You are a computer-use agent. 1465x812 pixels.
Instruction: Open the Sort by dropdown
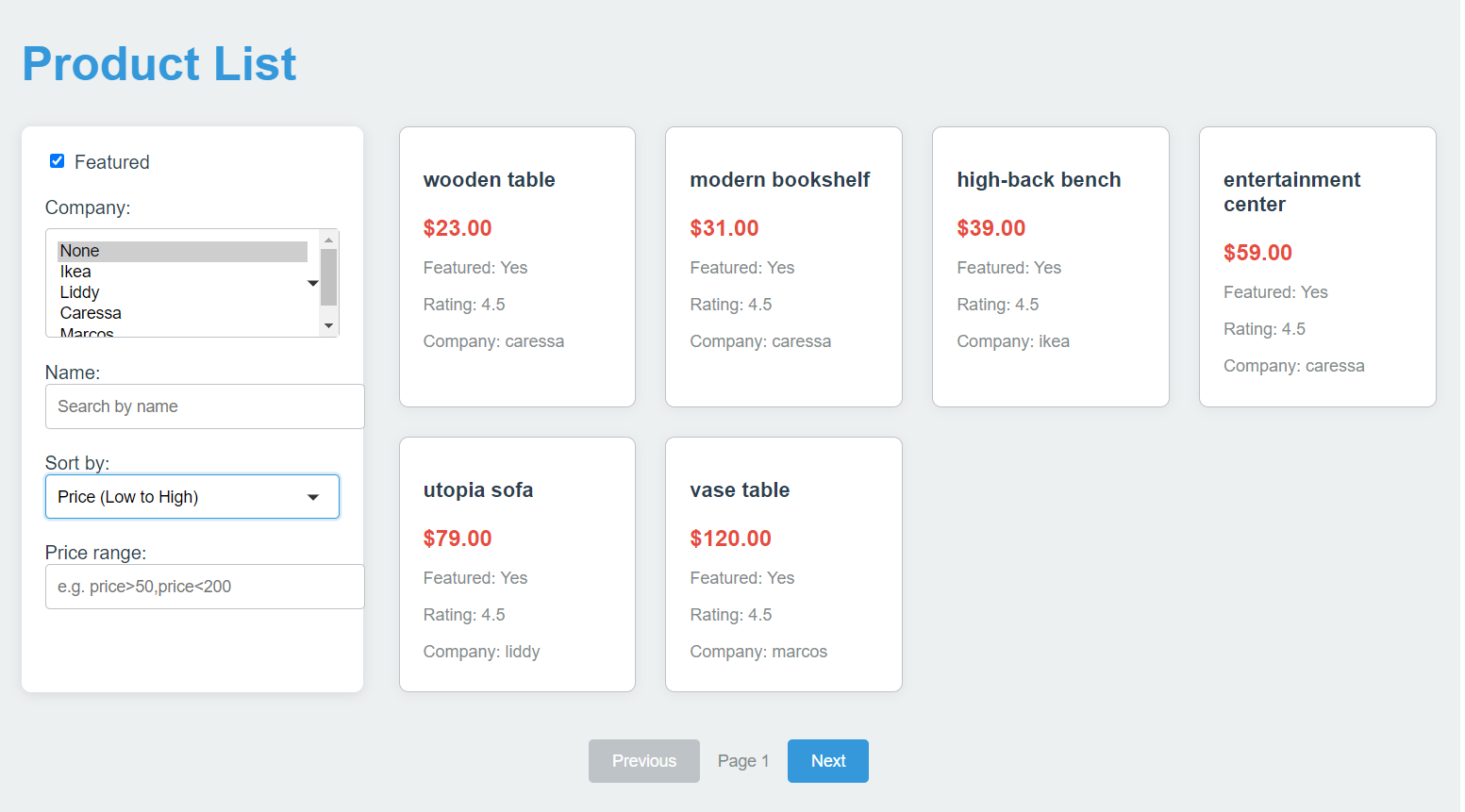pos(191,497)
